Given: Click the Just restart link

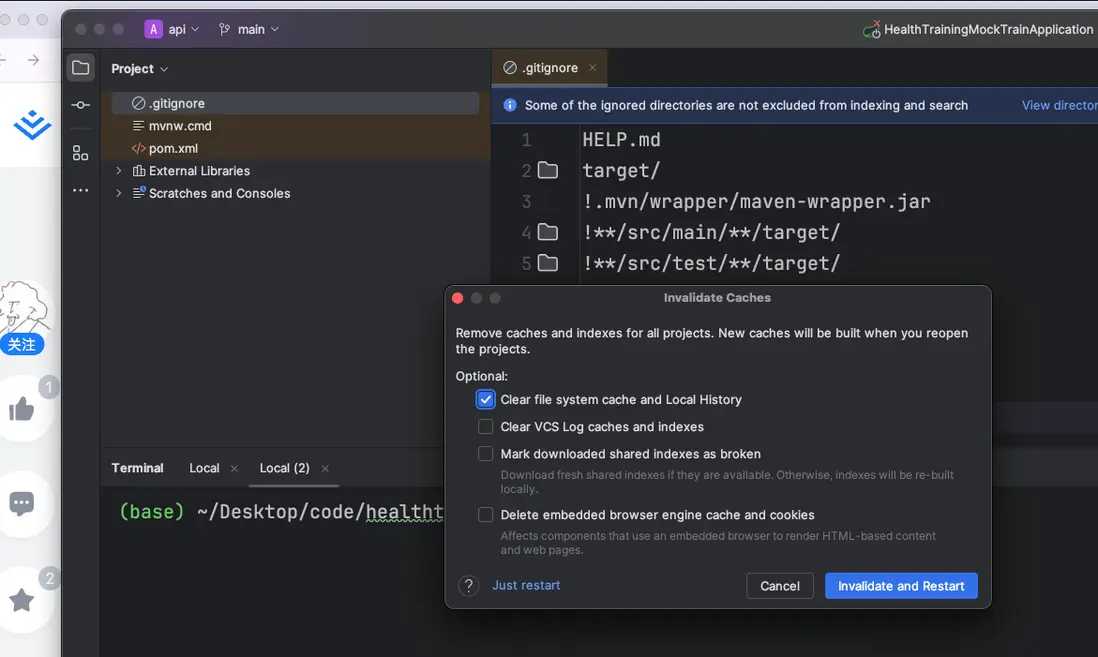Looking at the screenshot, I should click(x=526, y=586).
